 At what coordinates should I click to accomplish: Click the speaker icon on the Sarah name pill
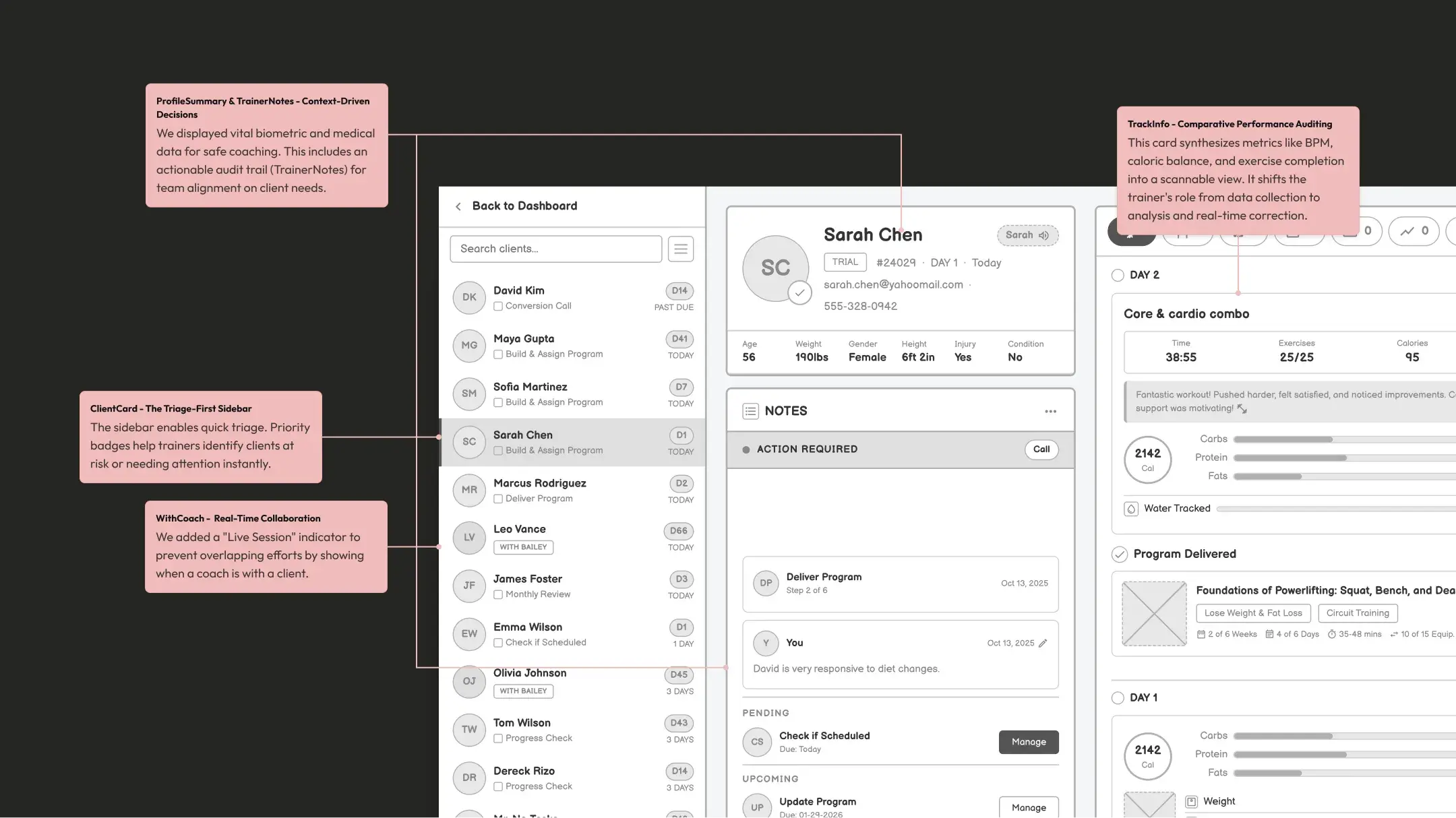(1044, 235)
